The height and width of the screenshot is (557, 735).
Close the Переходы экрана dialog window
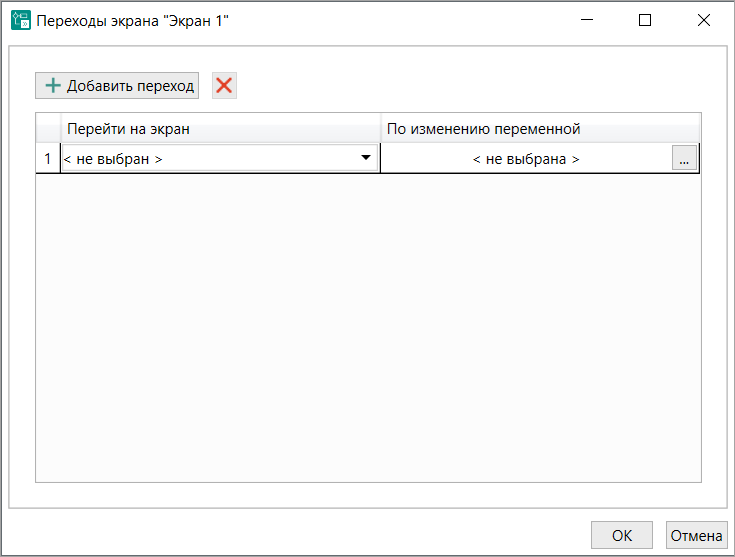click(704, 20)
